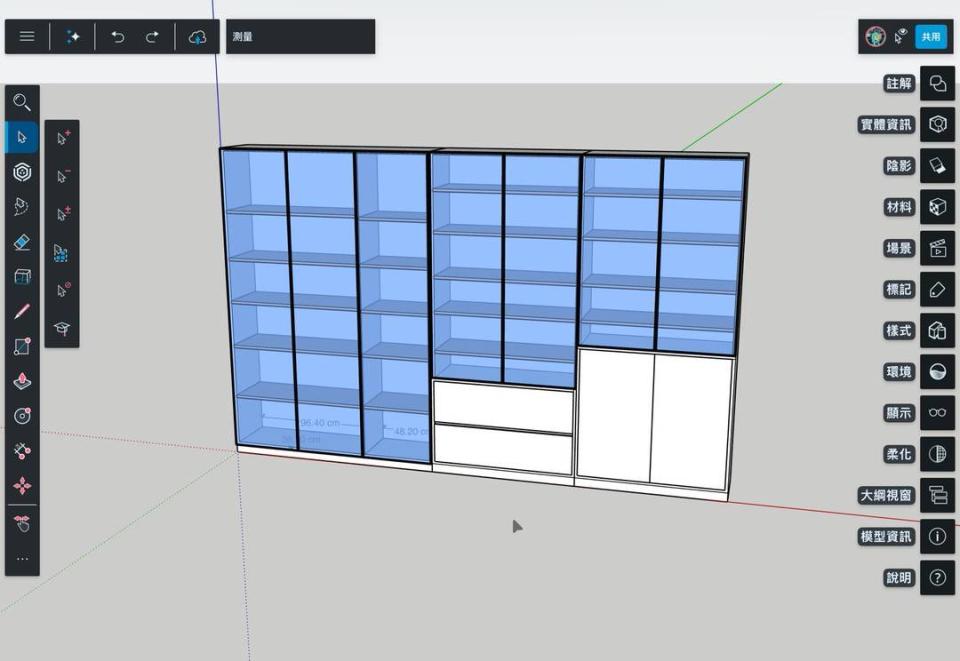This screenshot has height=661, width=960.
Task: Open the 標記 tags panel
Action: click(937, 289)
